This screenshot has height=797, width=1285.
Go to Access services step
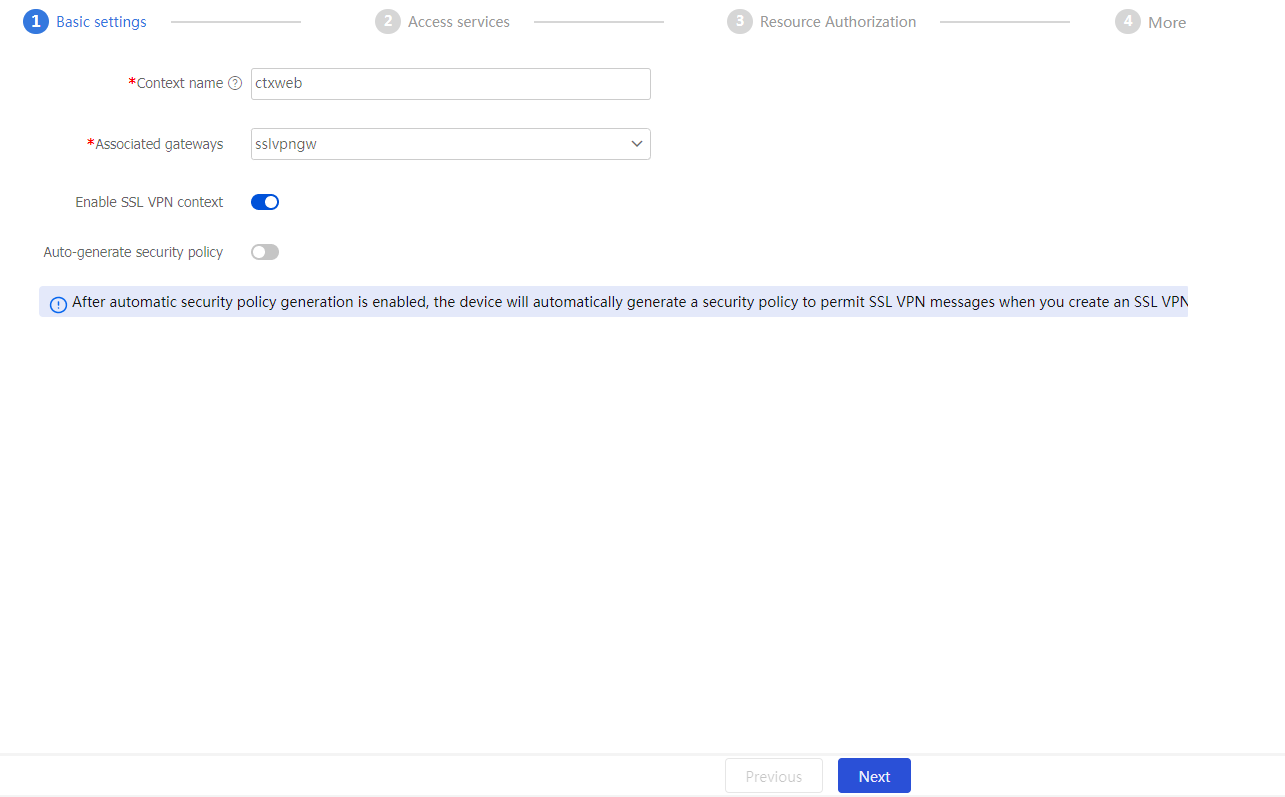click(459, 22)
